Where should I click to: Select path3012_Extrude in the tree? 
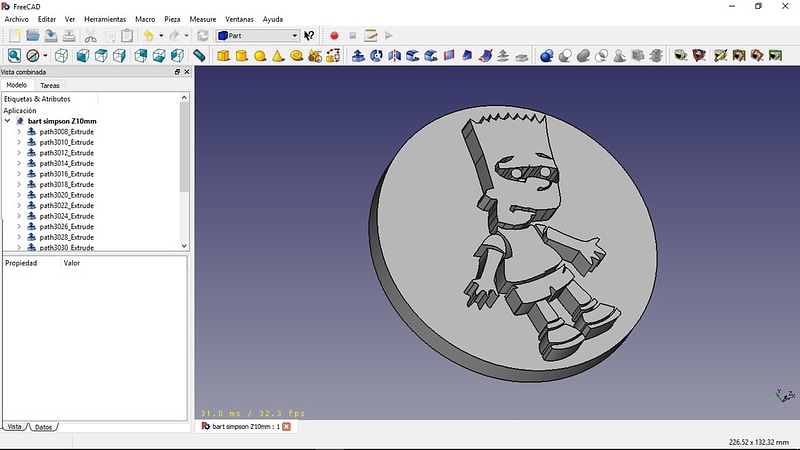(x=66, y=153)
